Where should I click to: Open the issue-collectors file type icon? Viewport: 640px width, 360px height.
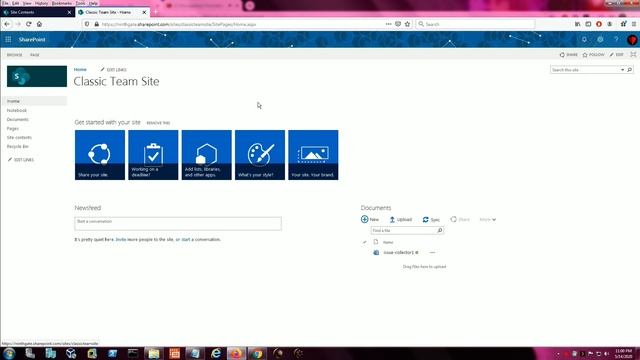tap(376, 253)
